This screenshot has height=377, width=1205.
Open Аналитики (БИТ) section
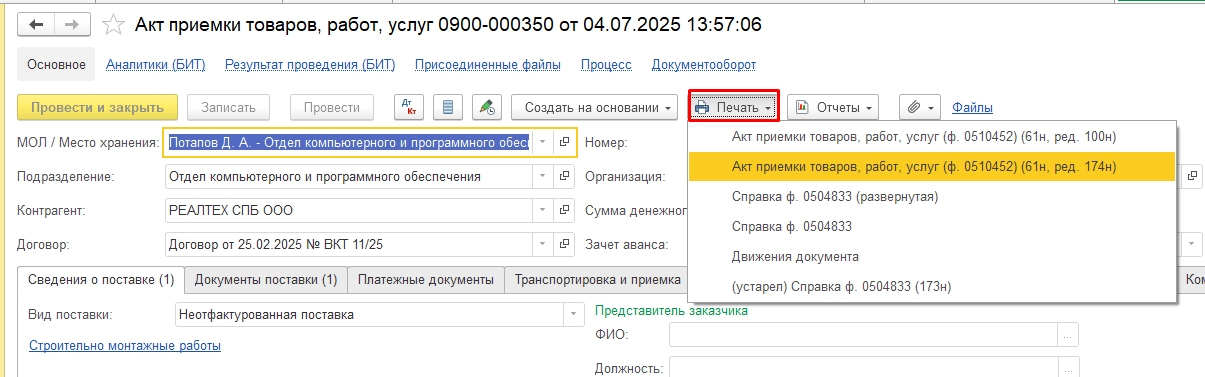tap(155, 65)
